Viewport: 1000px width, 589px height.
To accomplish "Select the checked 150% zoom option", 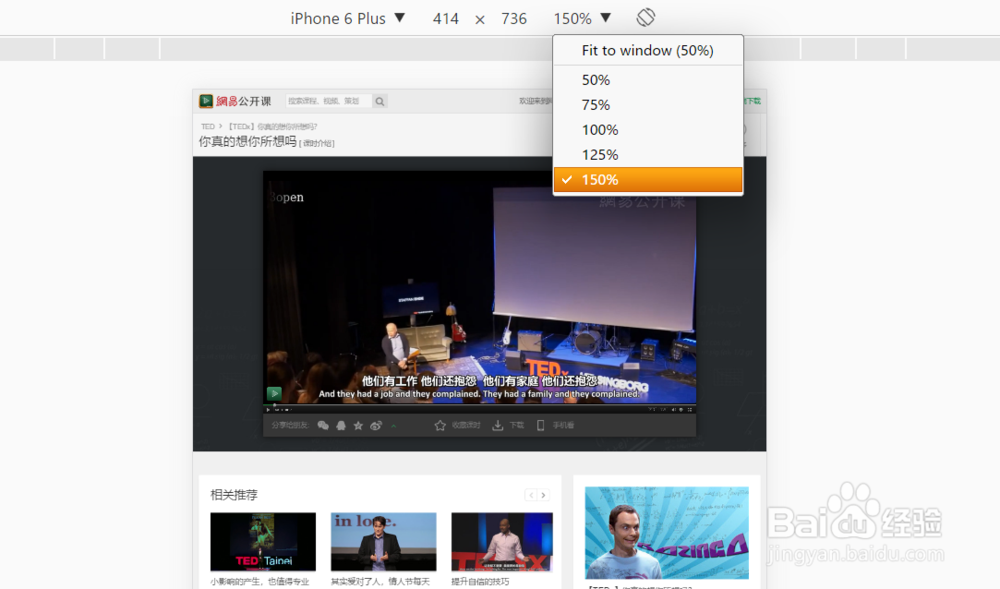I will [647, 180].
